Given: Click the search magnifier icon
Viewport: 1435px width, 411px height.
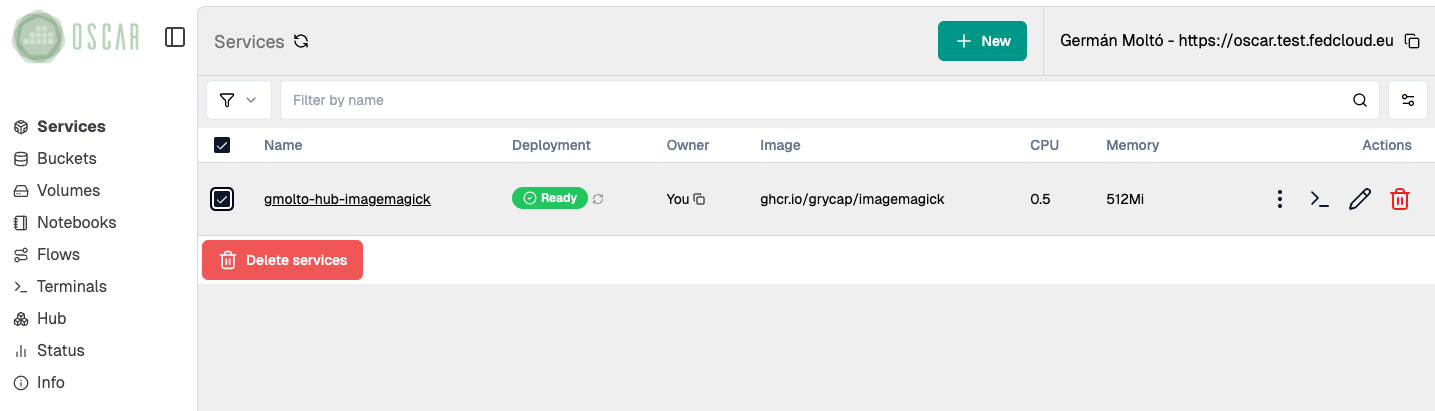Looking at the screenshot, I should [1359, 100].
